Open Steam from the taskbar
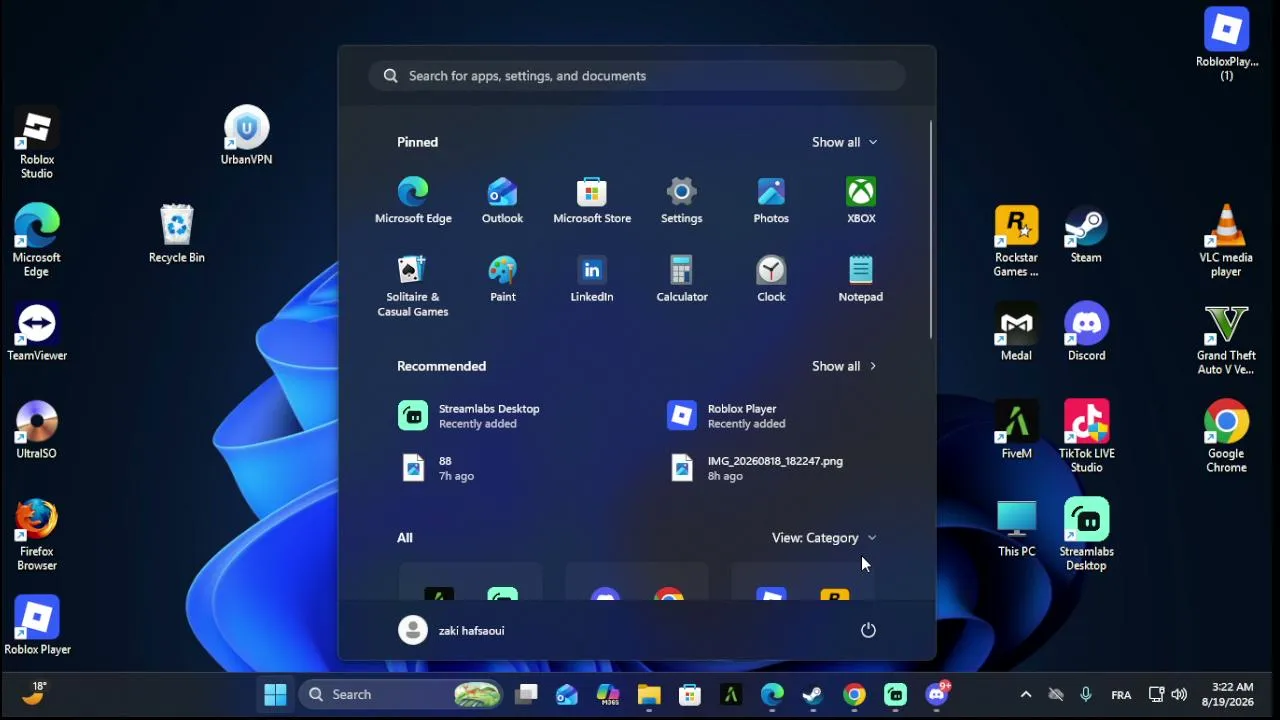Viewport: 1280px width, 720px height. pyautogui.click(x=813, y=694)
